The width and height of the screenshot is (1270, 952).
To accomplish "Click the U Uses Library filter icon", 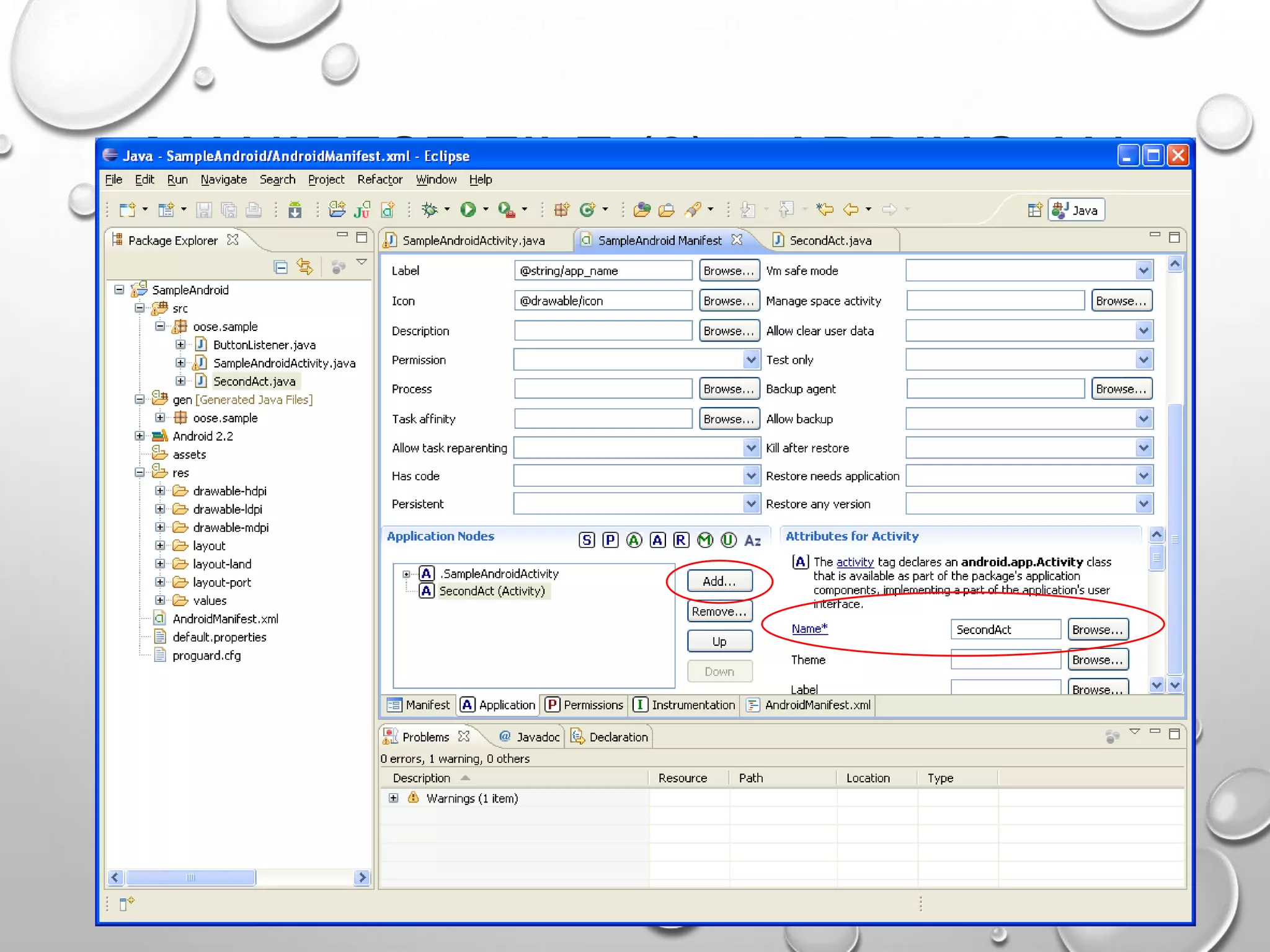I will pos(729,540).
